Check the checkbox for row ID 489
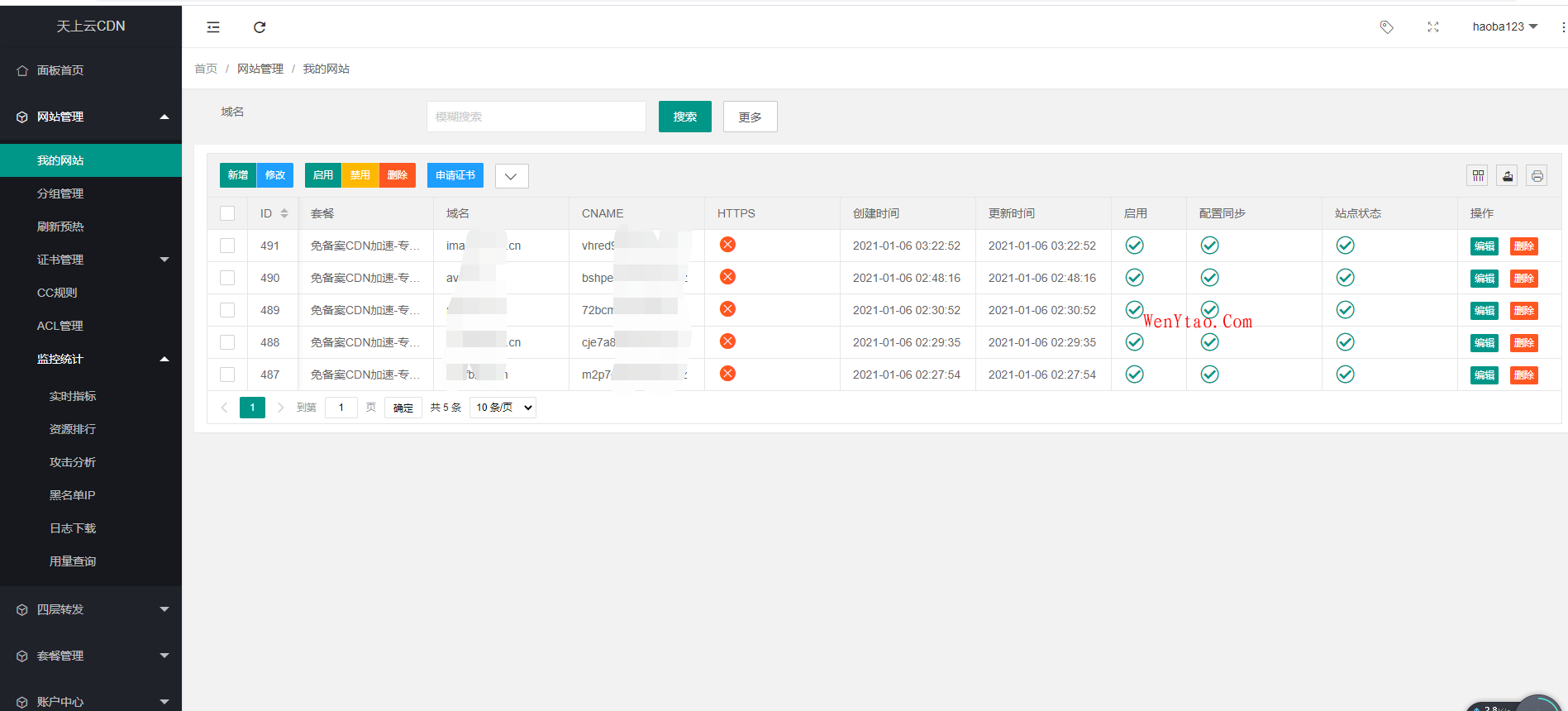 coord(227,310)
